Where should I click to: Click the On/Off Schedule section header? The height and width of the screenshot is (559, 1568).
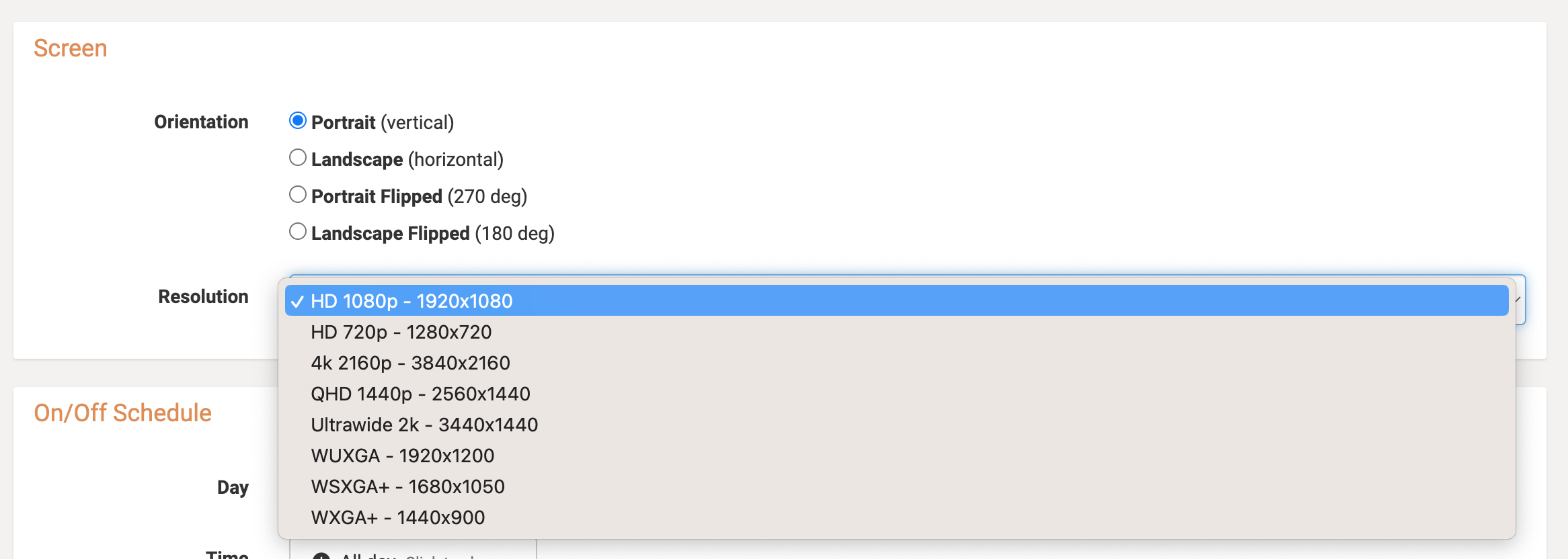click(123, 413)
